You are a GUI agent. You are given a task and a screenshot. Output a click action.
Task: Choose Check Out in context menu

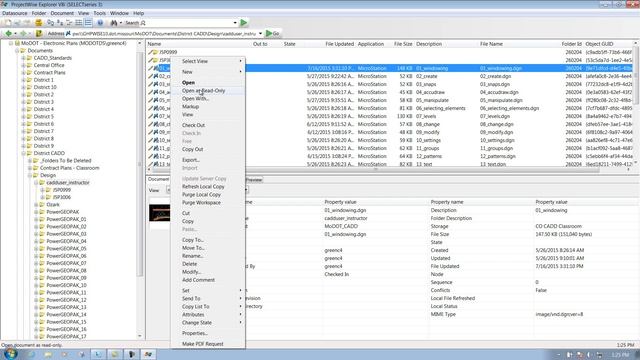click(x=208, y=125)
